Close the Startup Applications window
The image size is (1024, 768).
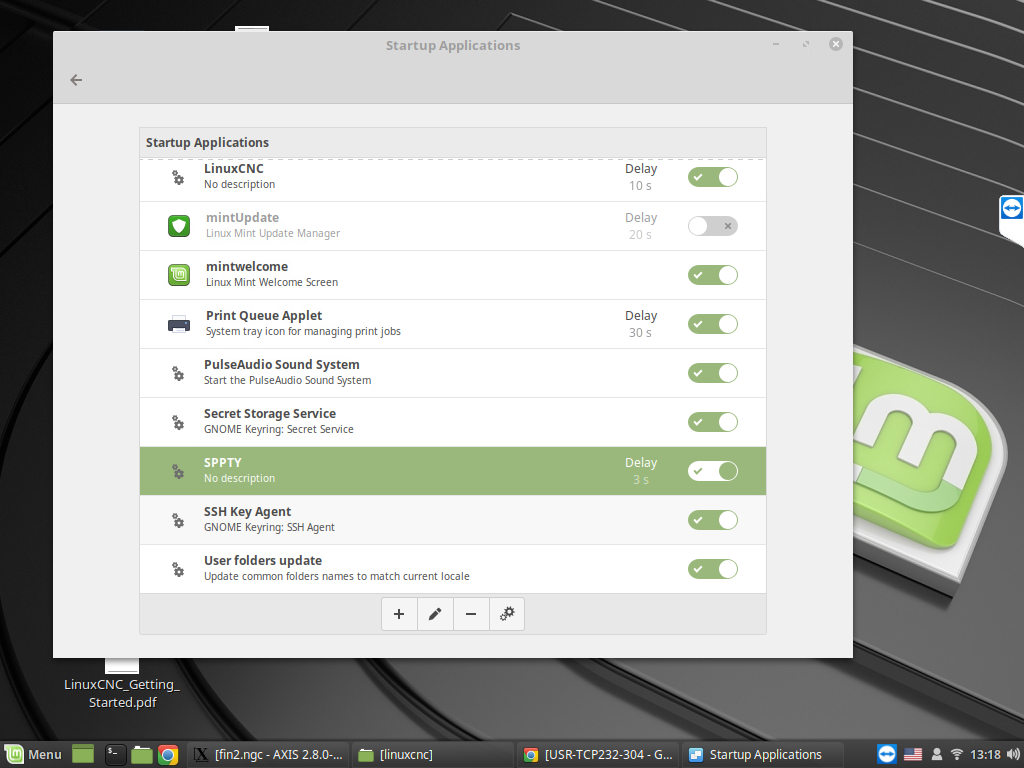835,44
